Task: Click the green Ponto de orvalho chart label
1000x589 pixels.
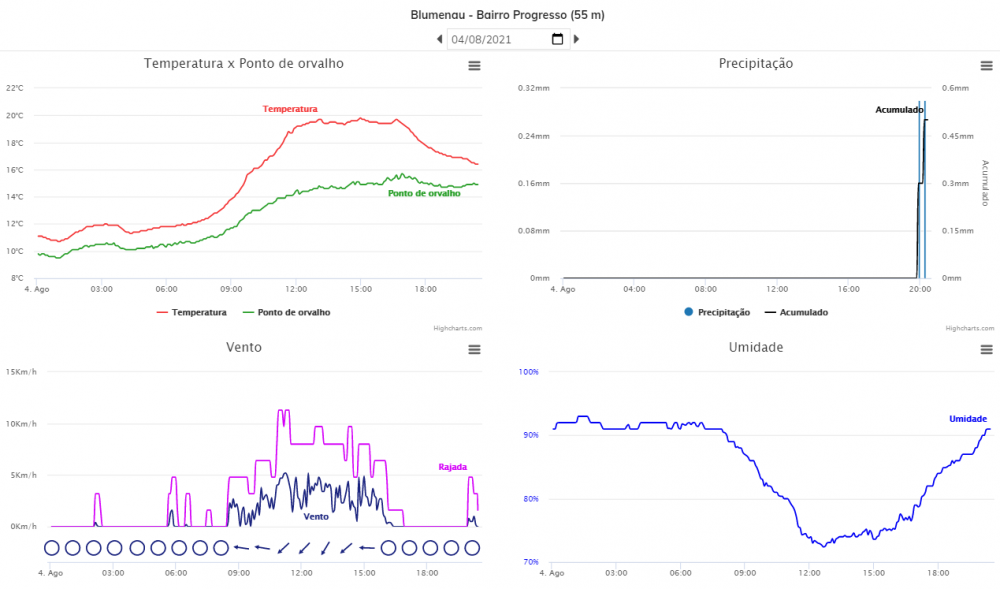Action: pos(424,193)
